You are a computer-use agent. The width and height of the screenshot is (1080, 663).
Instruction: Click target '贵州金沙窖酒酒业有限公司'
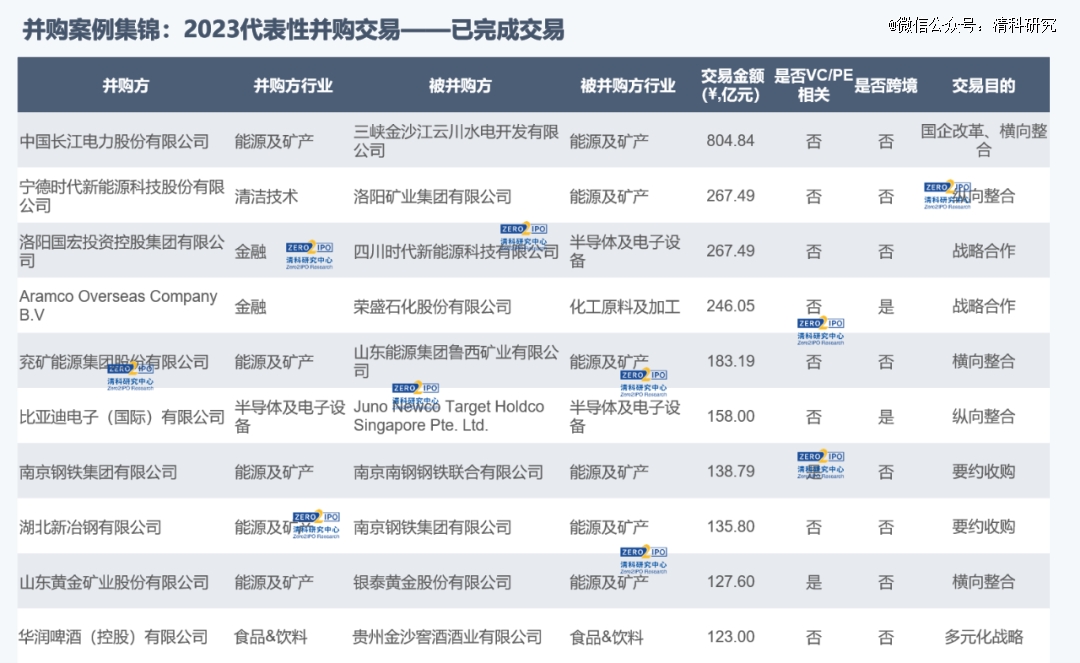click(448, 637)
